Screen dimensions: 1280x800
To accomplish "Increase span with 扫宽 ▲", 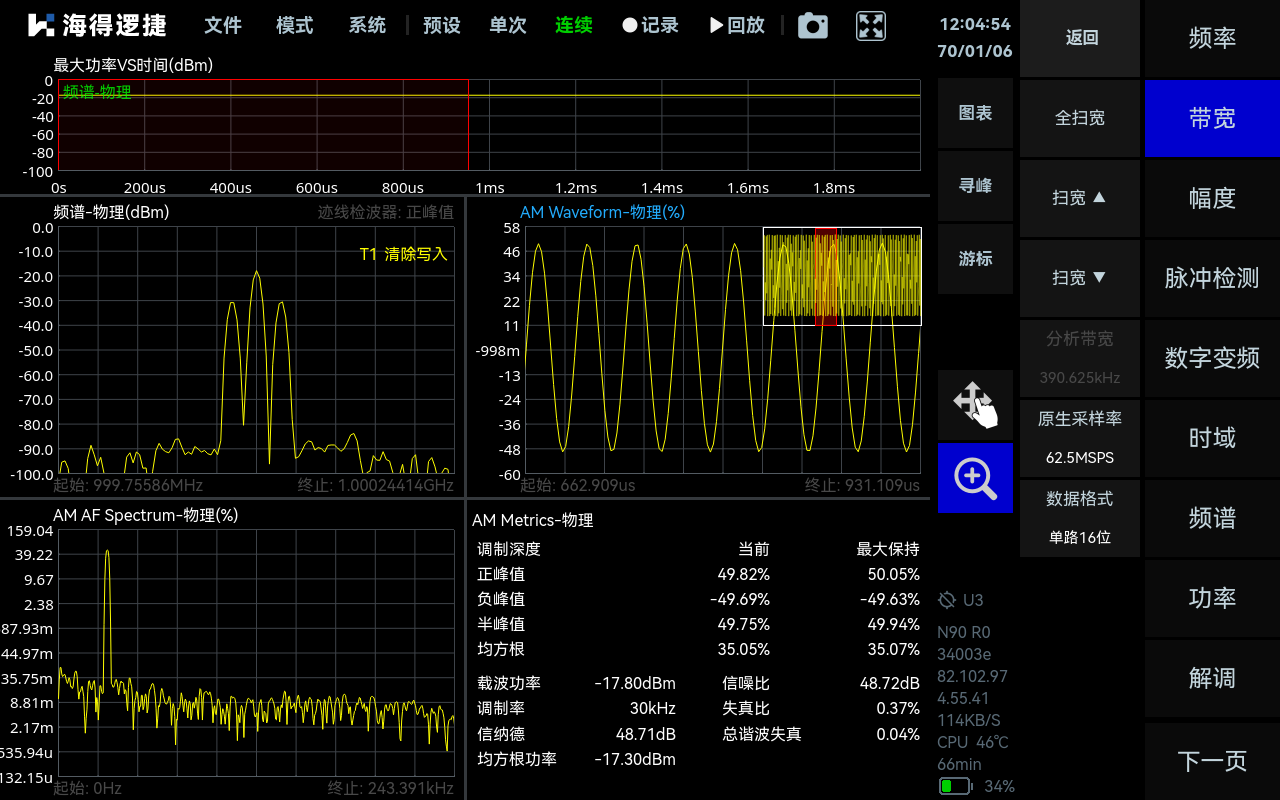I will tap(1079, 198).
